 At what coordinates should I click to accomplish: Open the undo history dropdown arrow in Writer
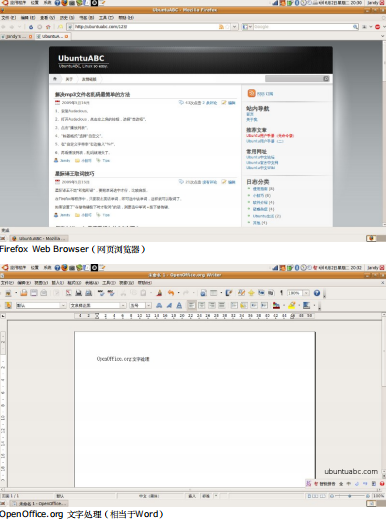tap(178, 293)
